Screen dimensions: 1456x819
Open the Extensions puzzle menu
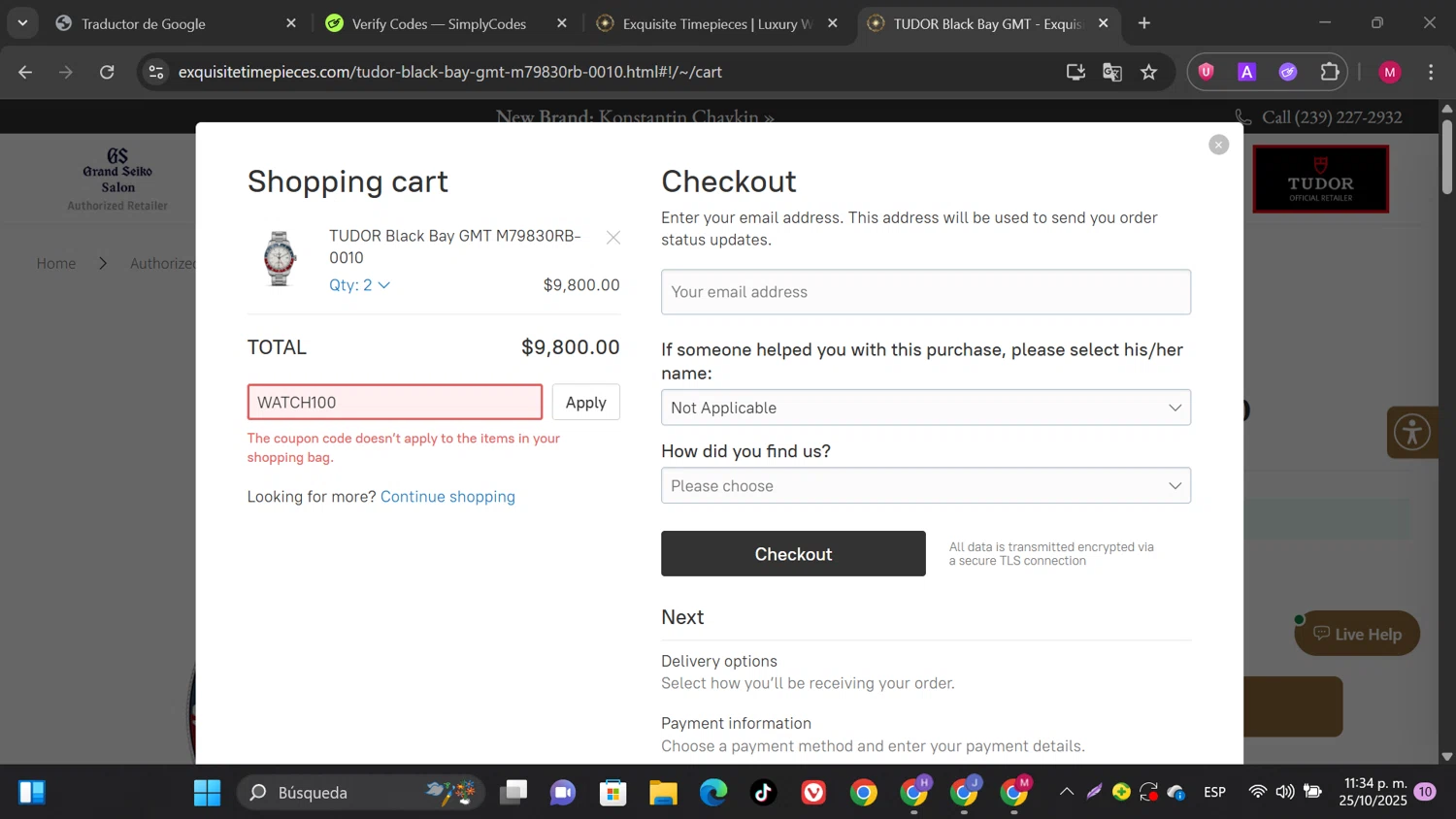pos(1330,72)
